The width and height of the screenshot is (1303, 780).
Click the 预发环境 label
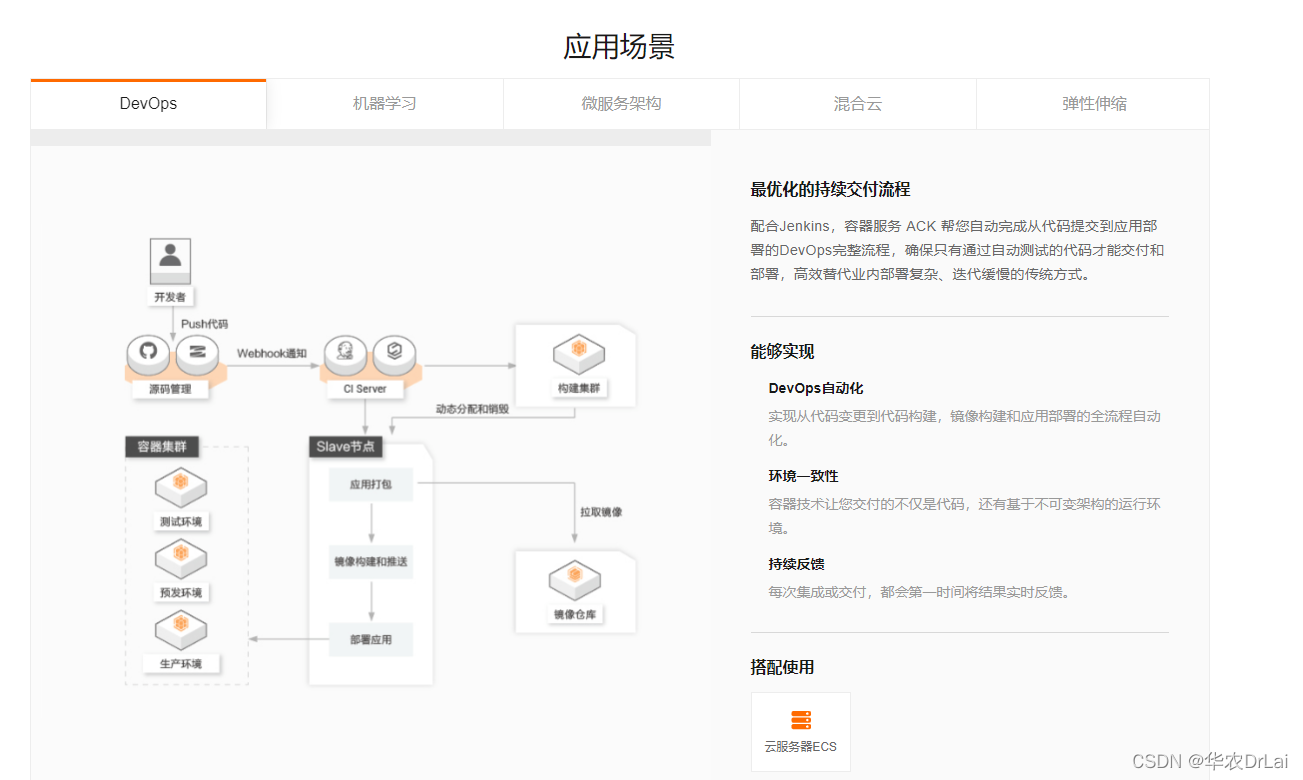181,593
